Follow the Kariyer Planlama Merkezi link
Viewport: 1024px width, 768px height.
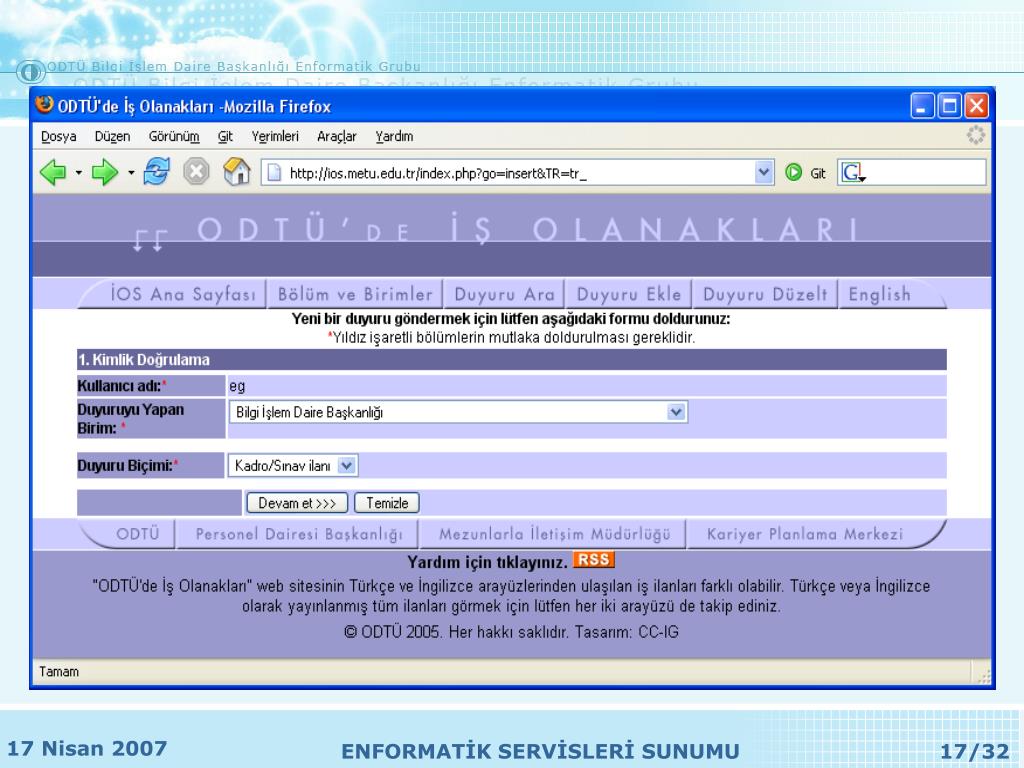[x=805, y=534]
